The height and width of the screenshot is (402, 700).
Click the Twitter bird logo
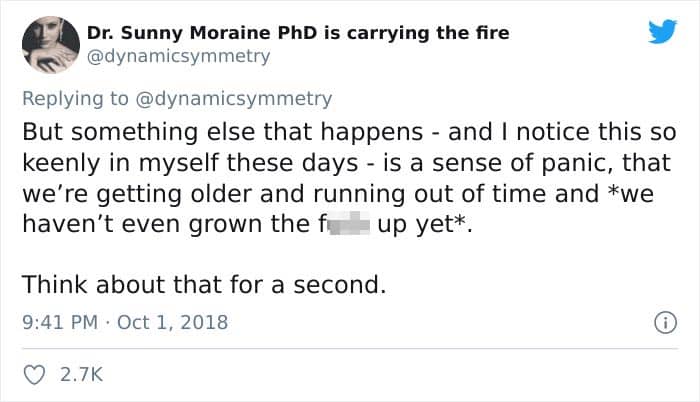click(662, 31)
